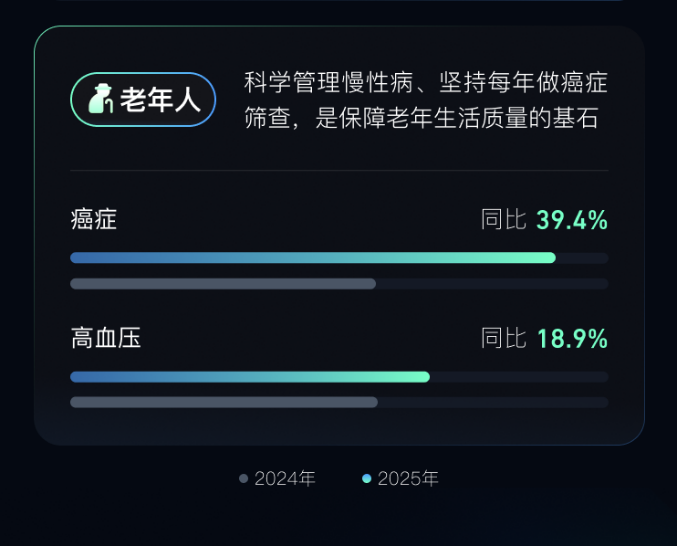Click the 癌症 category label

click(x=94, y=219)
